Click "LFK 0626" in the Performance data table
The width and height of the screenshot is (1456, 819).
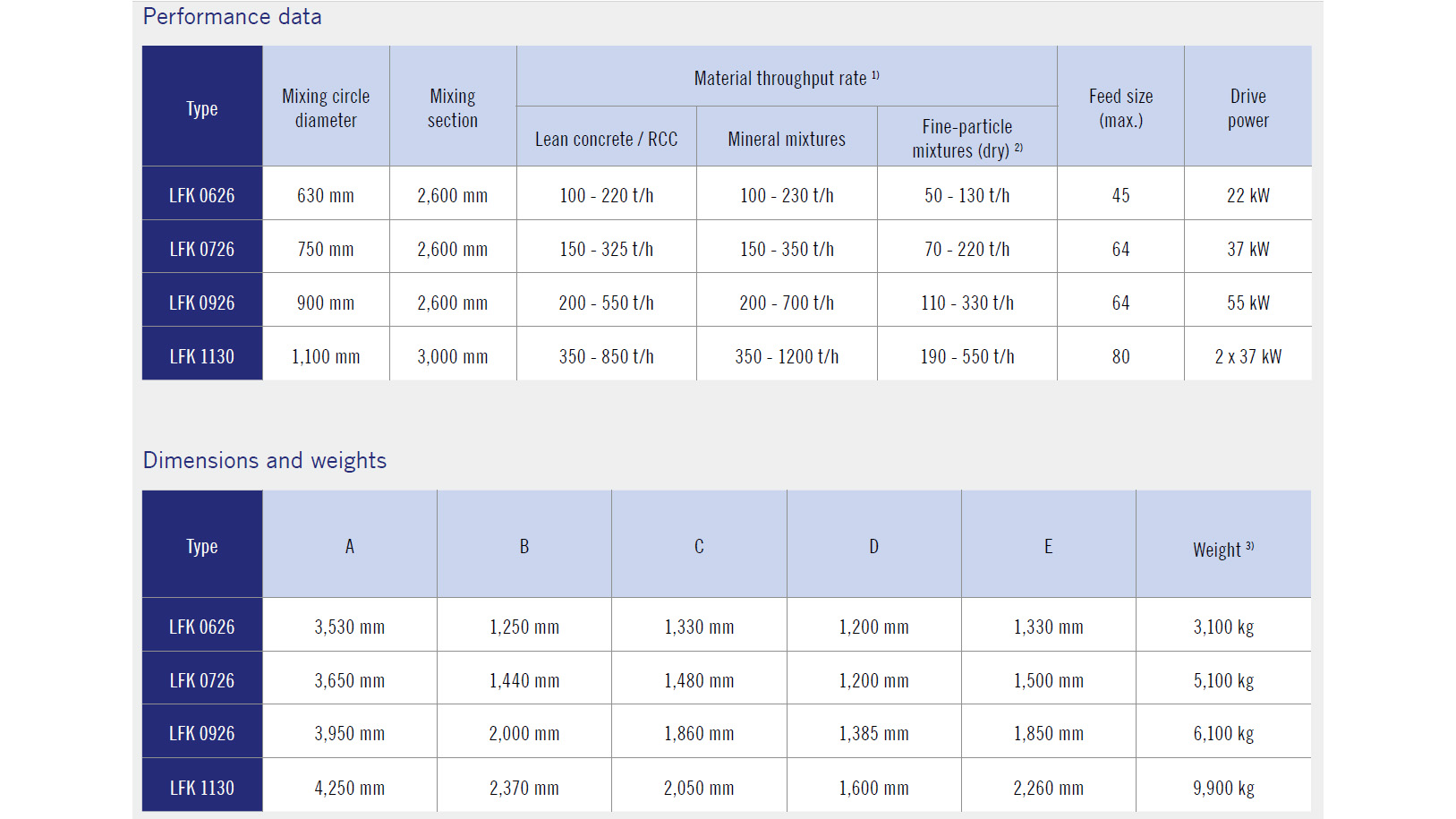(202, 195)
